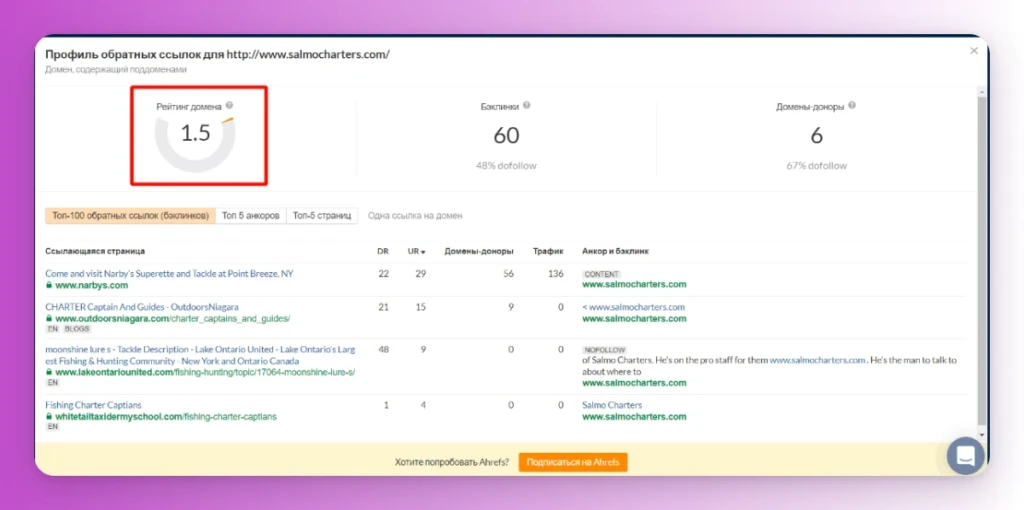1024x510 pixels.
Task: Click the Salmo Charters anchor link
Action: [612, 405]
